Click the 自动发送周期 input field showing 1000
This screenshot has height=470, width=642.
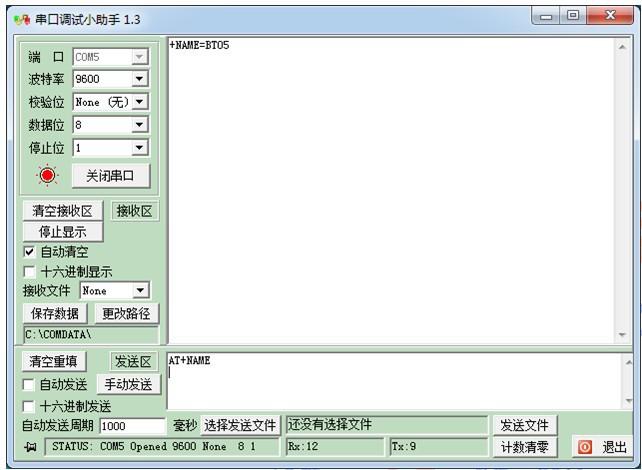[x=133, y=426]
